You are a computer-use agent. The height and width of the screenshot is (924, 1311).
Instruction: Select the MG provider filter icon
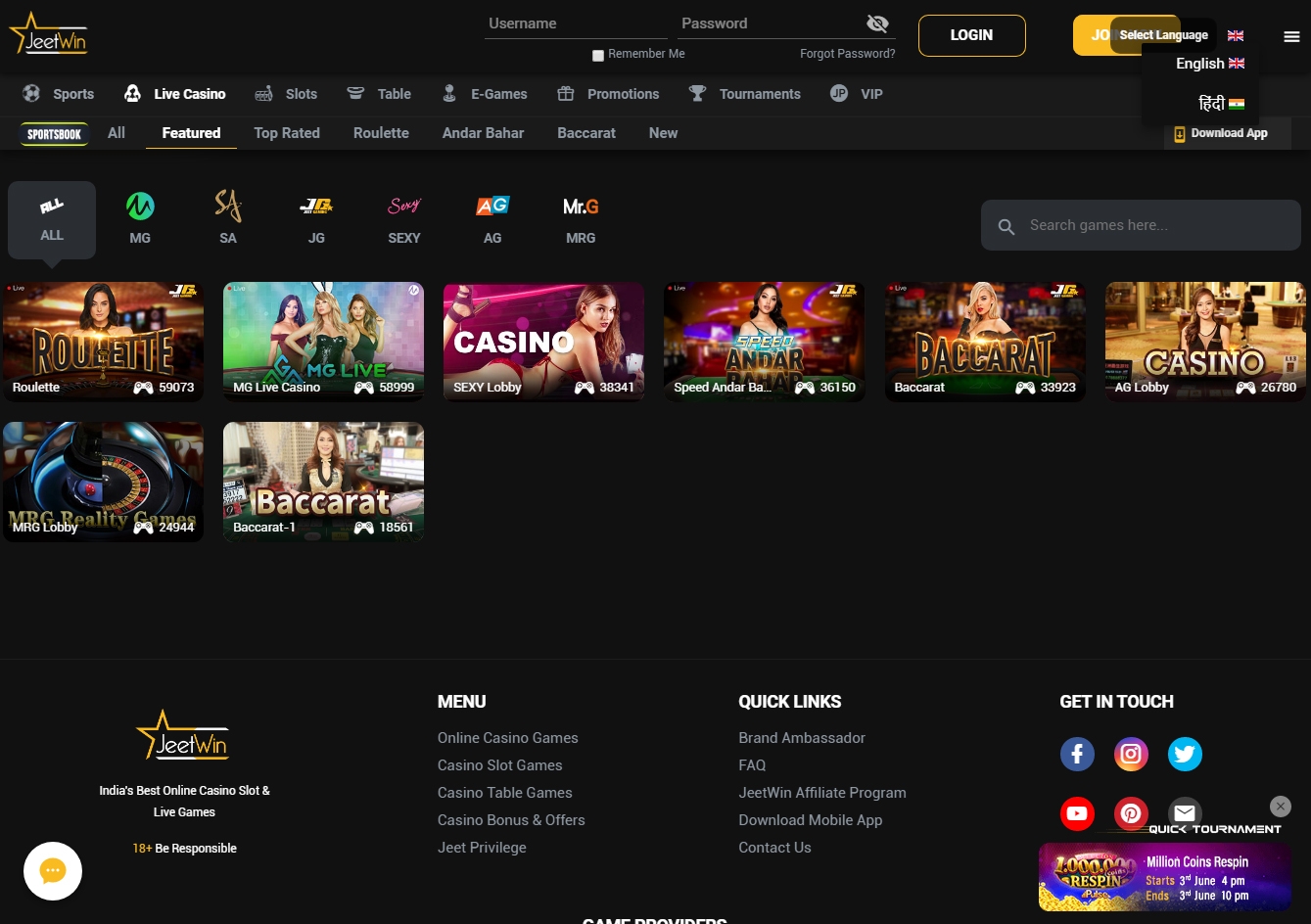[140, 207]
